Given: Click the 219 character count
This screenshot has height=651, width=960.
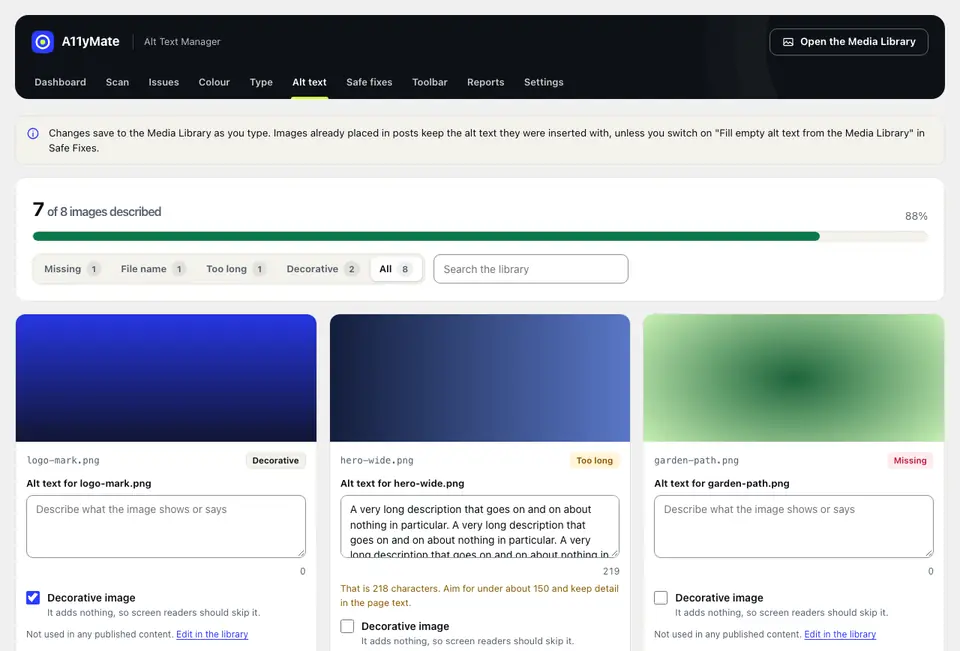Looking at the screenshot, I should pyautogui.click(x=611, y=571).
